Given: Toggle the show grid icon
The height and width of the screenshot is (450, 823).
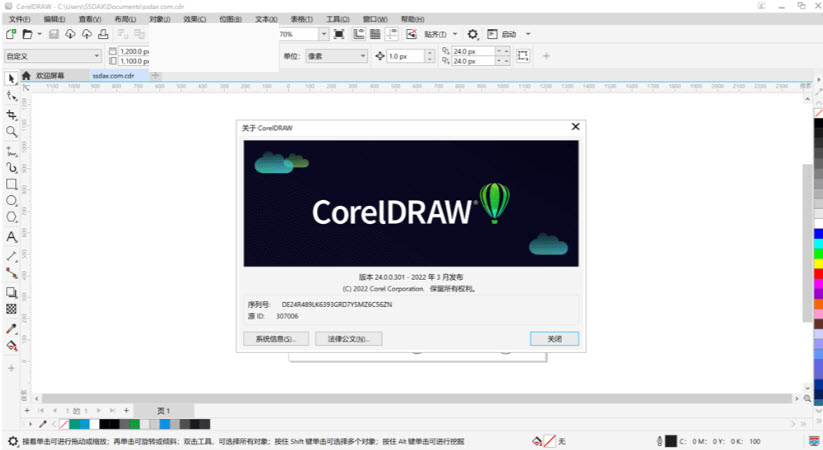Looking at the screenshot, I should click(x=375, y=34).
